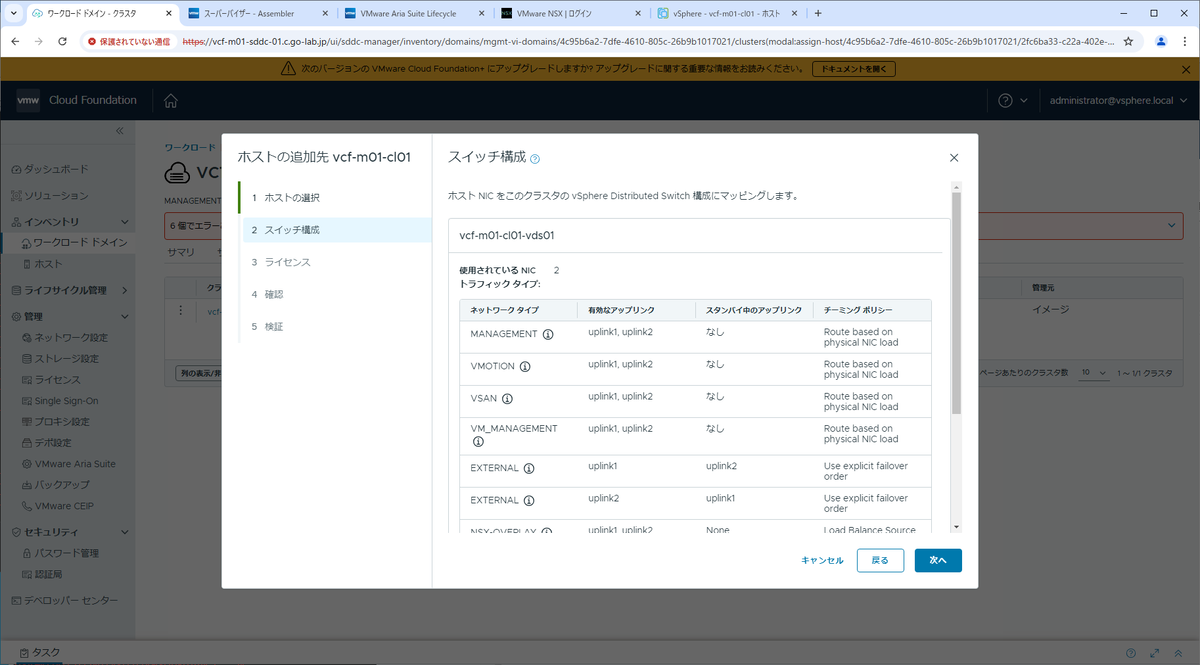Image resolution: width=1200 pixels, height=665 pixels.
Task: Expand the error banner chevron
Action: (1171, 227)
